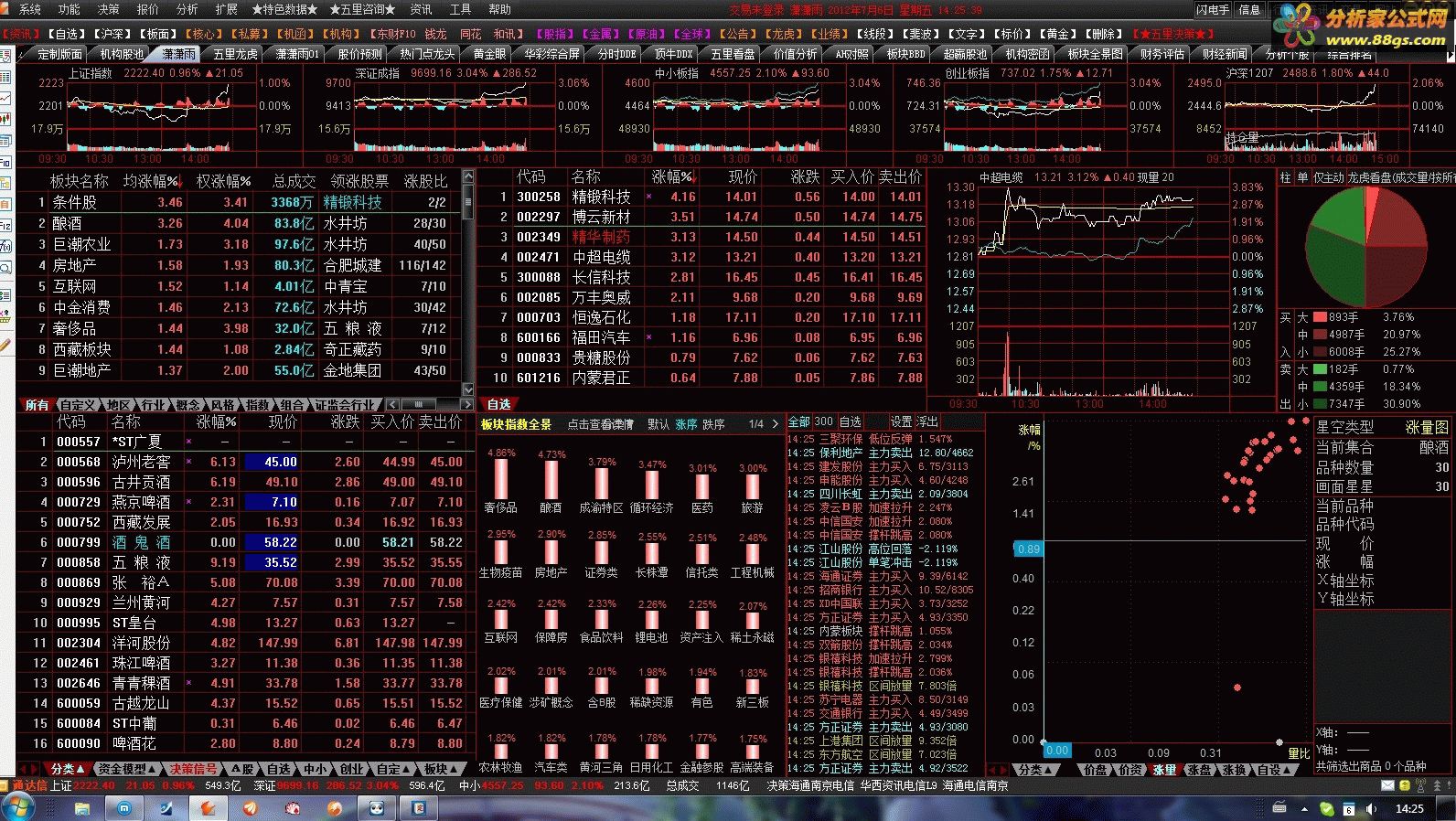
Task: Select 自选 filter in alerts panel
Action: [851, 421]
